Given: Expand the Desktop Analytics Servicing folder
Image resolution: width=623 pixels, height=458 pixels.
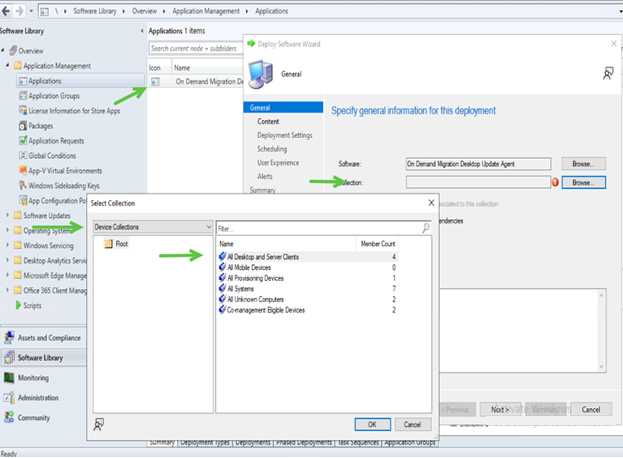Looking at the screenshot, I should point(8,260).
